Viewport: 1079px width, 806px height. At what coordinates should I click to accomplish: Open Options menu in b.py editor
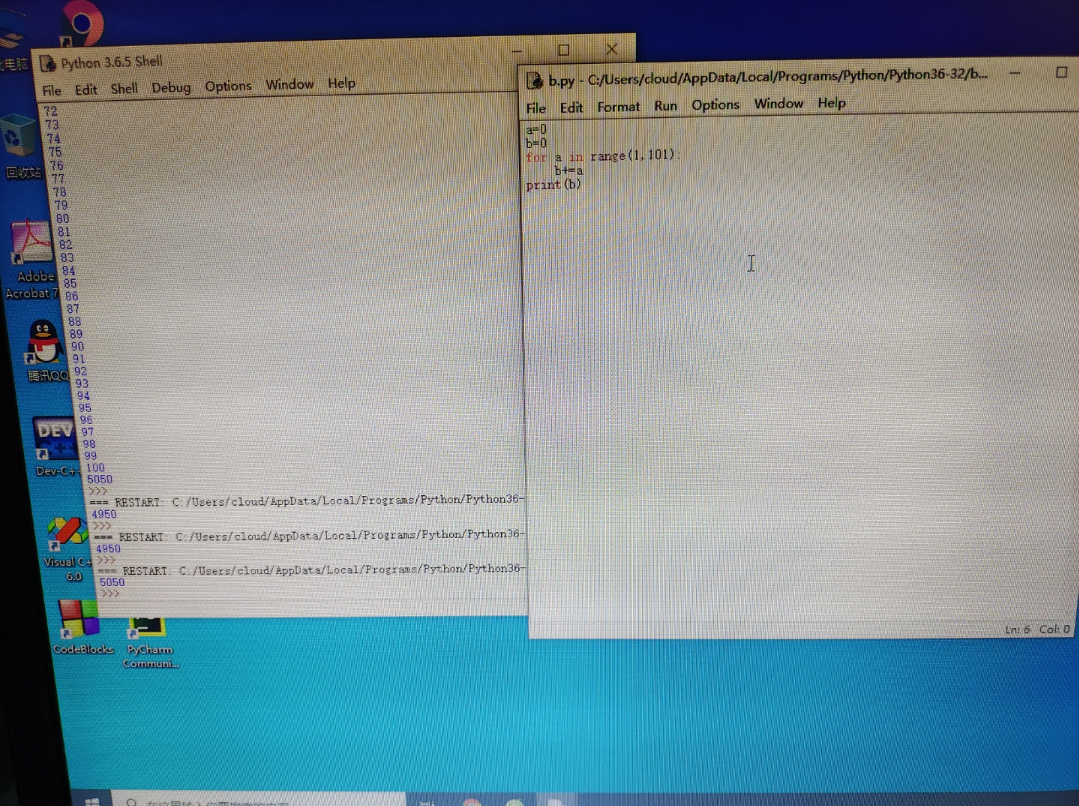715,105
